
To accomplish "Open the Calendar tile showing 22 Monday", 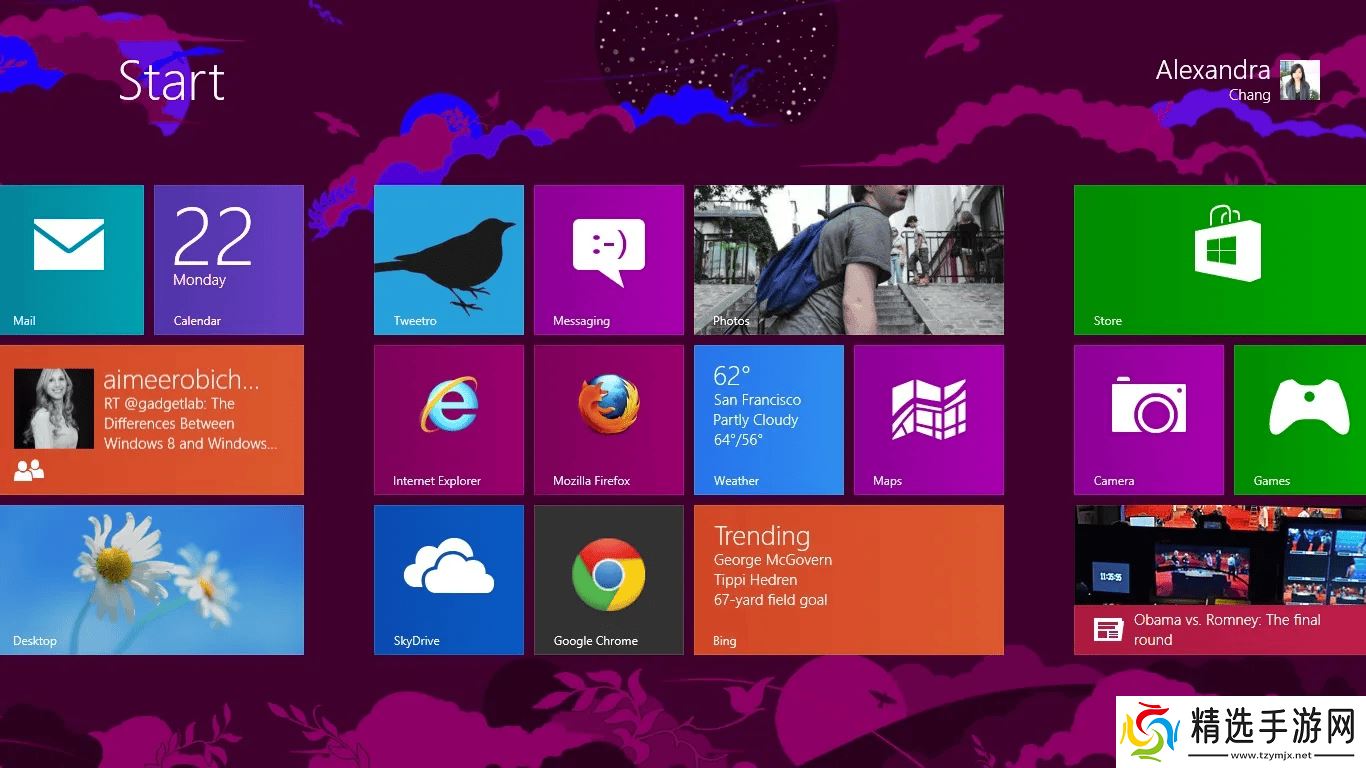I will coord(228,259).
